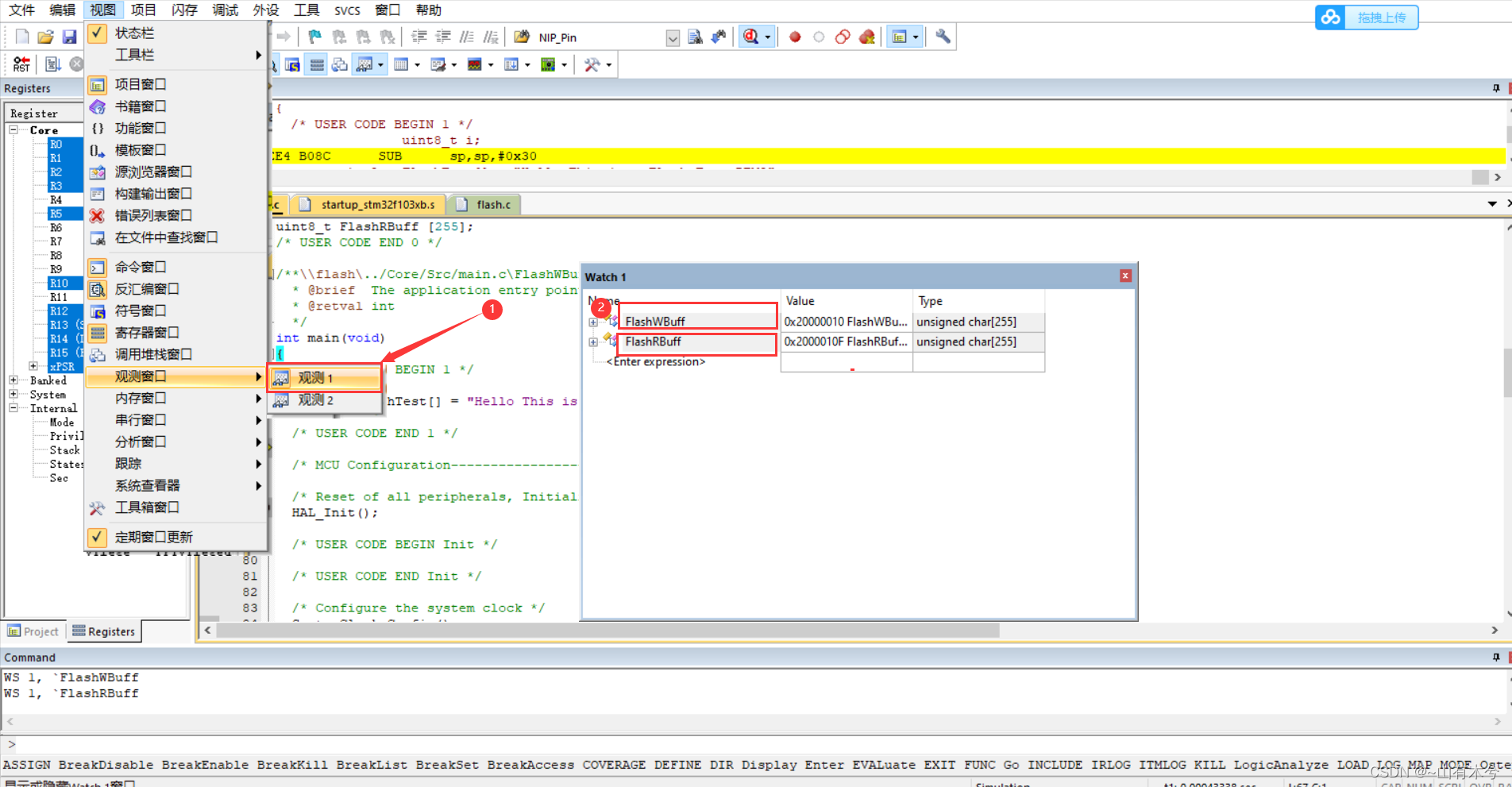Screen dimensions: 1512x787
Task: Switch to the Project panel tab
Action: 33,631
